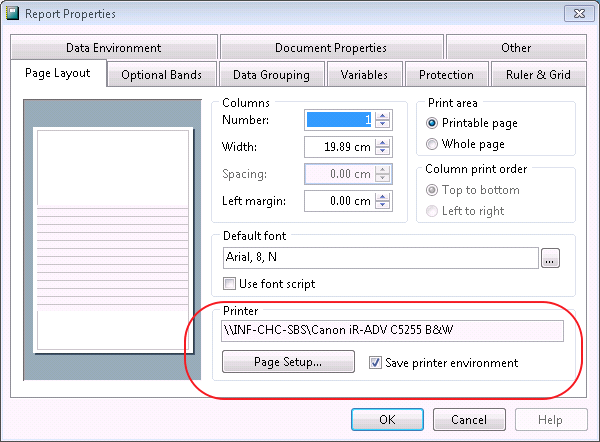This screenshot has width=600, height=442.
Task: Toggle Save printer environment checkbox
Action: (x=375, y=362)
